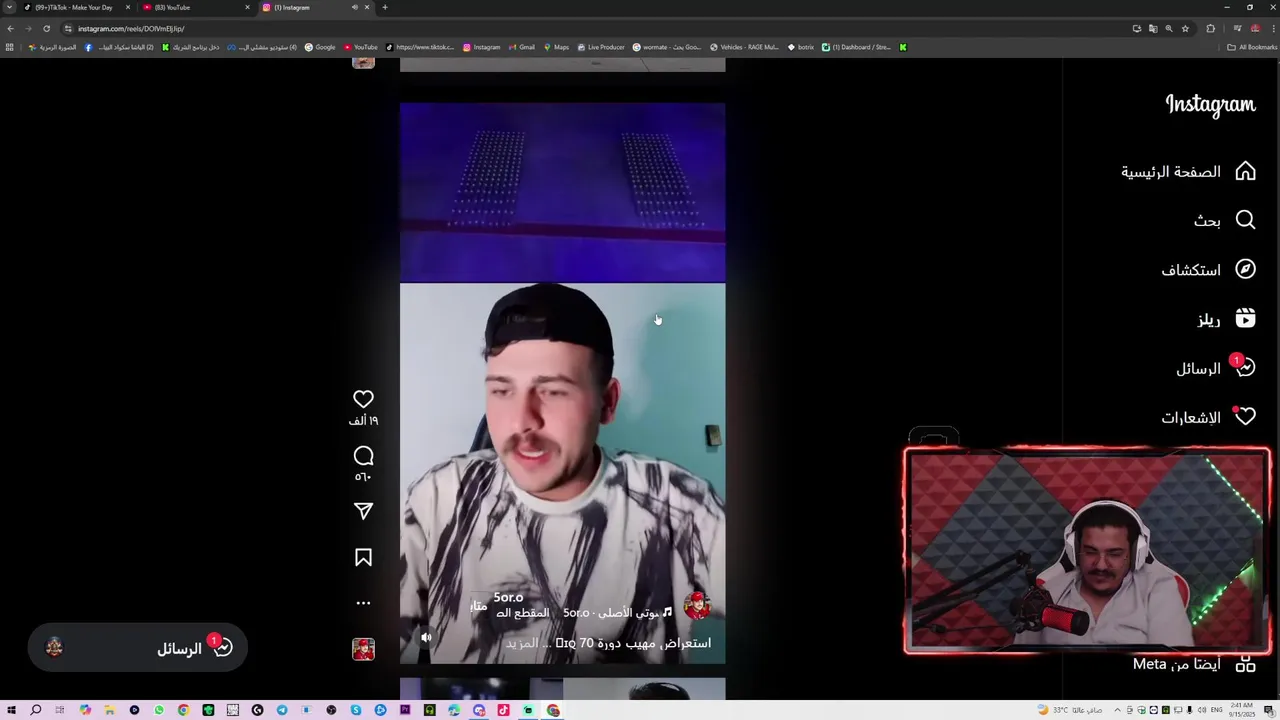Open the Google bookmark
Image resolution: width=1280 pixels, height=720 pixels.
point(320,47)
